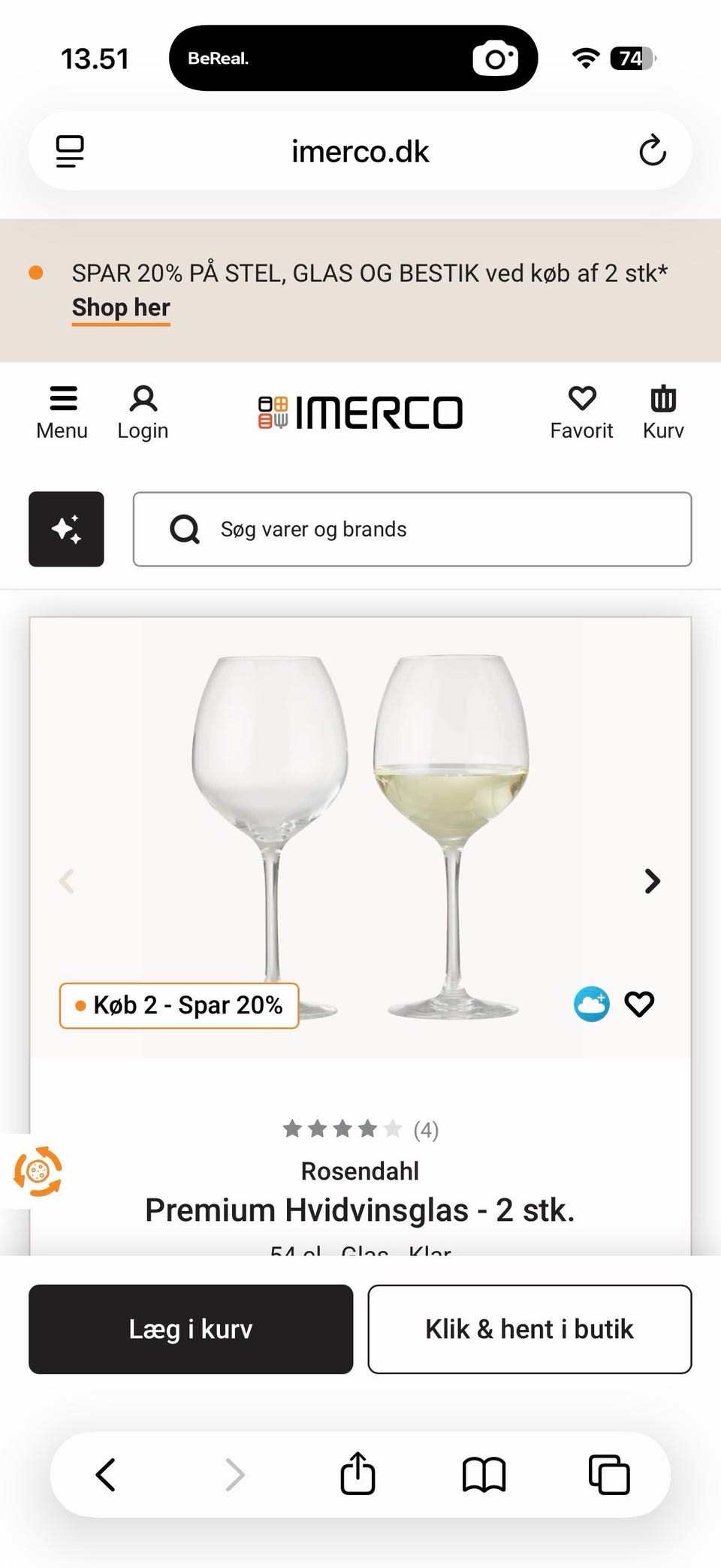Viewport: 721px width, 1568px height.
Task: Toggle favorite heart on product image
Action: 640,1004
